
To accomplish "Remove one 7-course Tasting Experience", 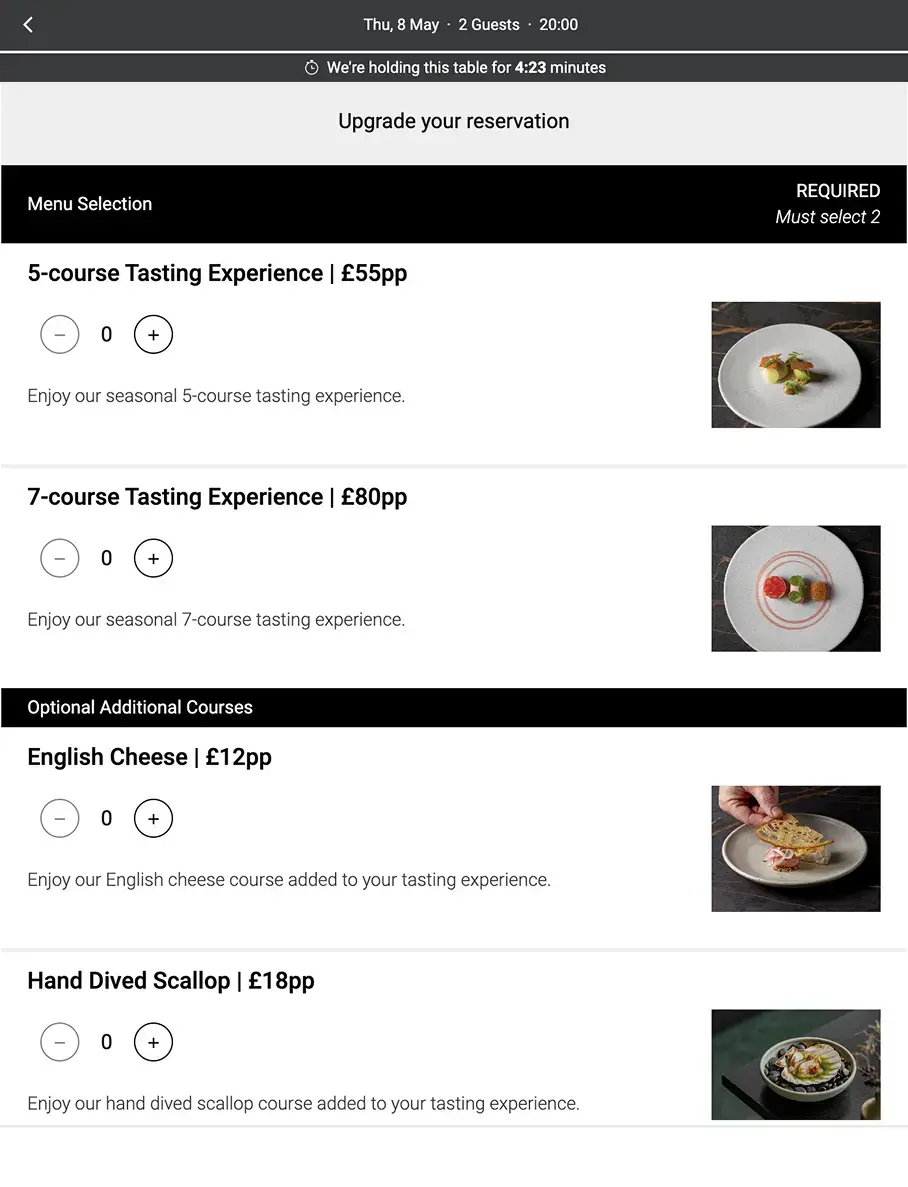I will pos(60,559).
